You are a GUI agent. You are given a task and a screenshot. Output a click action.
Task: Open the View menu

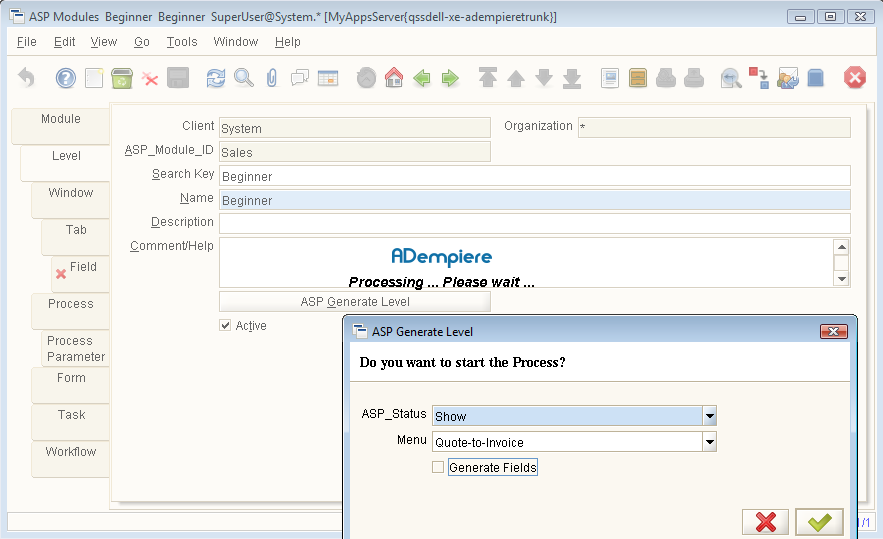point(104,42)
